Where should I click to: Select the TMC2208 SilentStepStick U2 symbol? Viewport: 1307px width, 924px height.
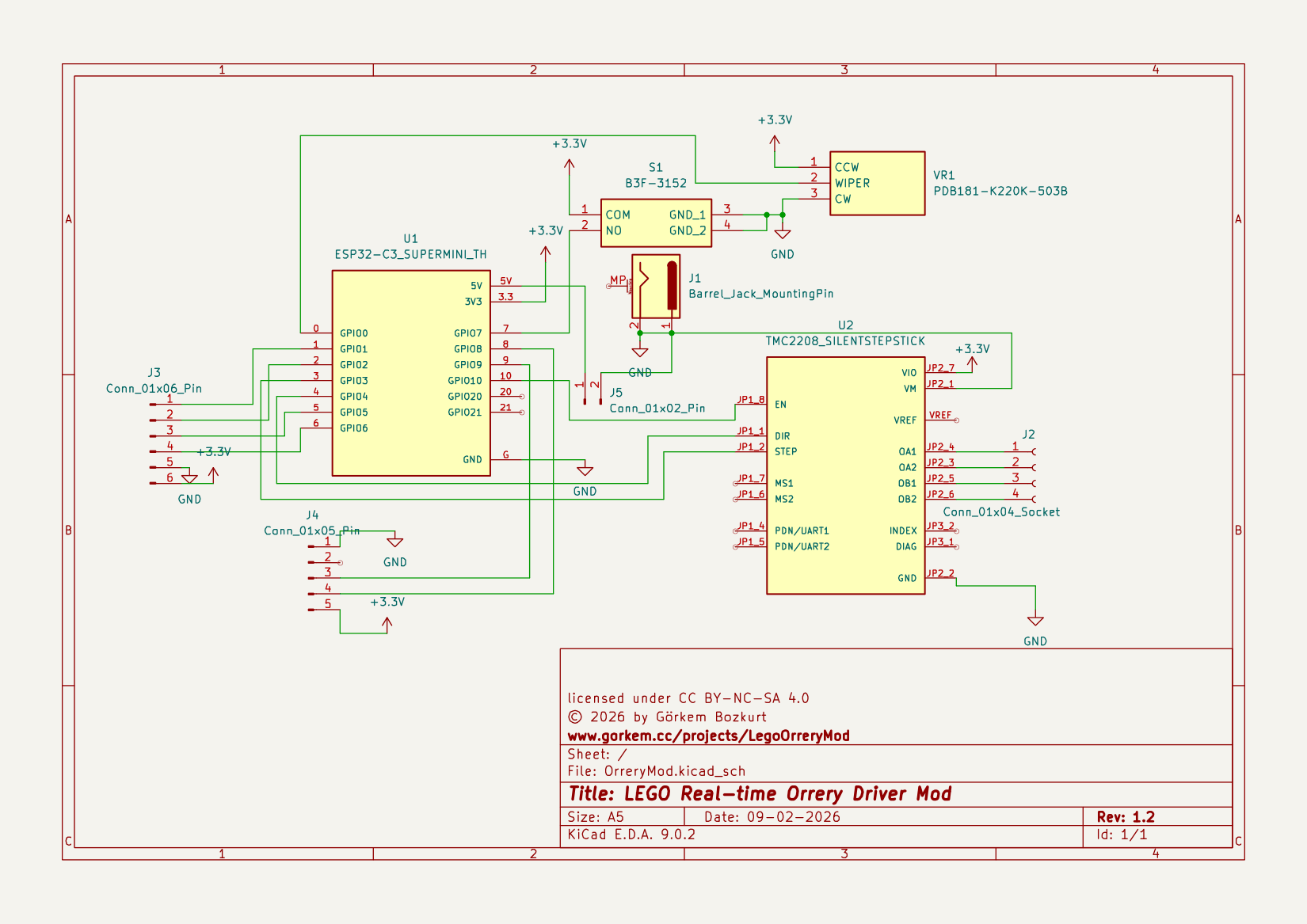tap(844, 475)
